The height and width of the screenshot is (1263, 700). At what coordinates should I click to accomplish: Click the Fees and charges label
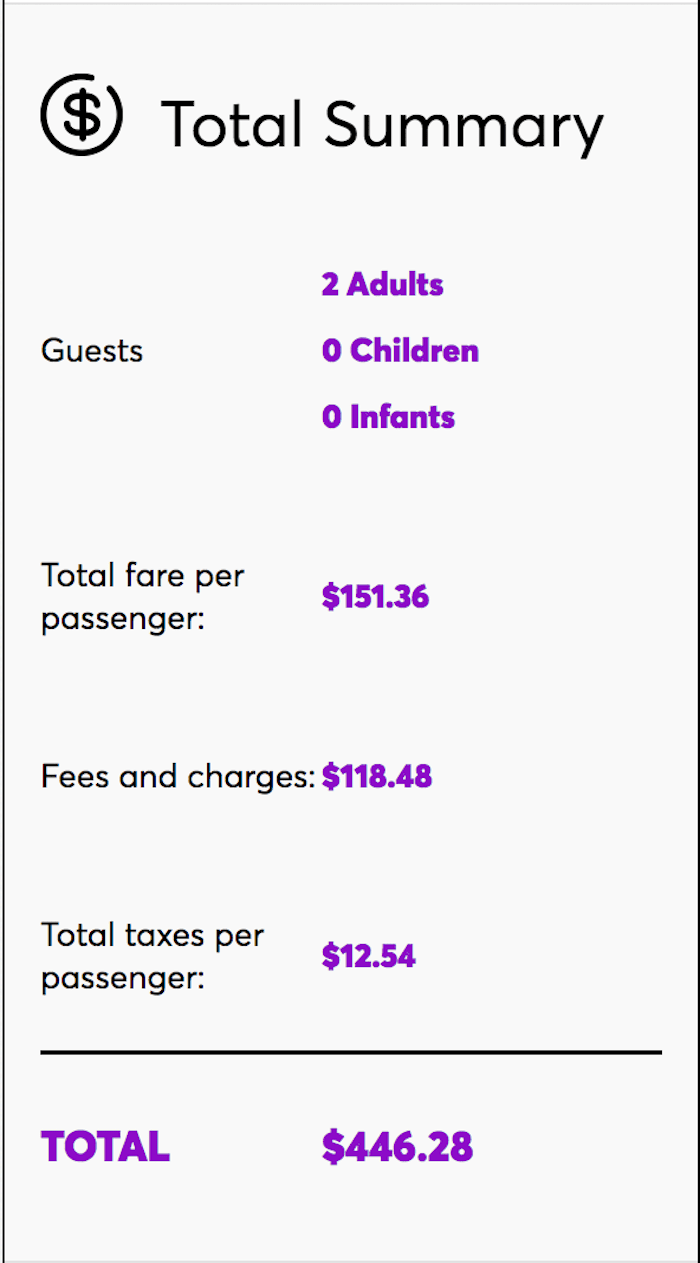[x=178, y=777]
